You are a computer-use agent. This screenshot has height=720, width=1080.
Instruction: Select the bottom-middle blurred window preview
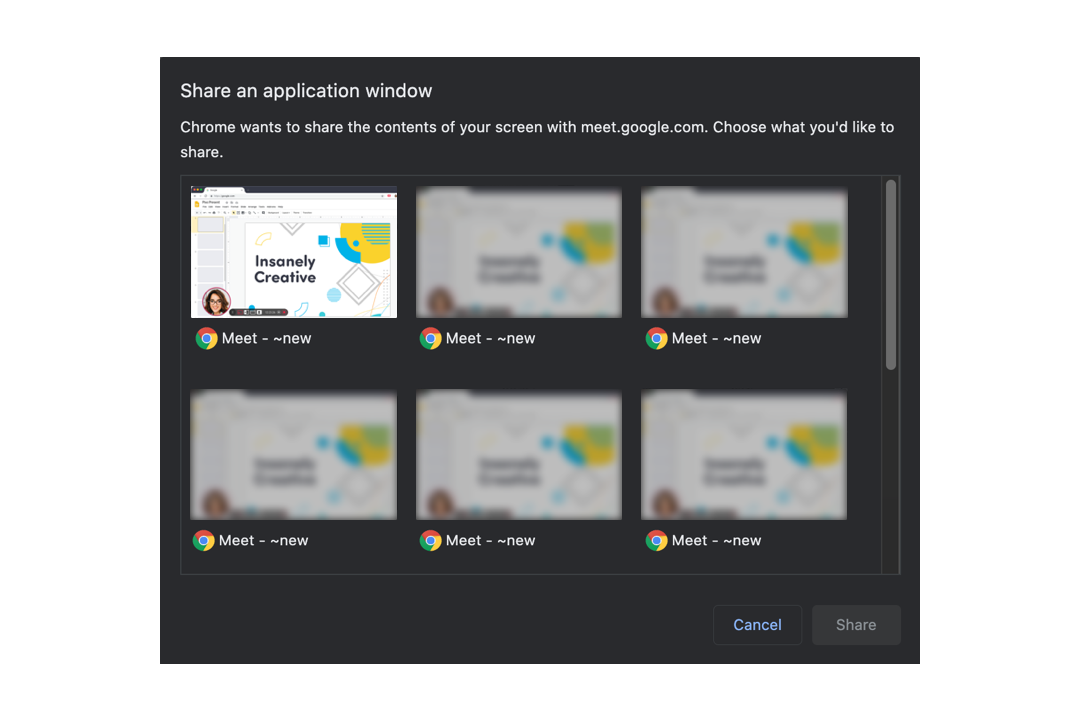click(519, 455)
